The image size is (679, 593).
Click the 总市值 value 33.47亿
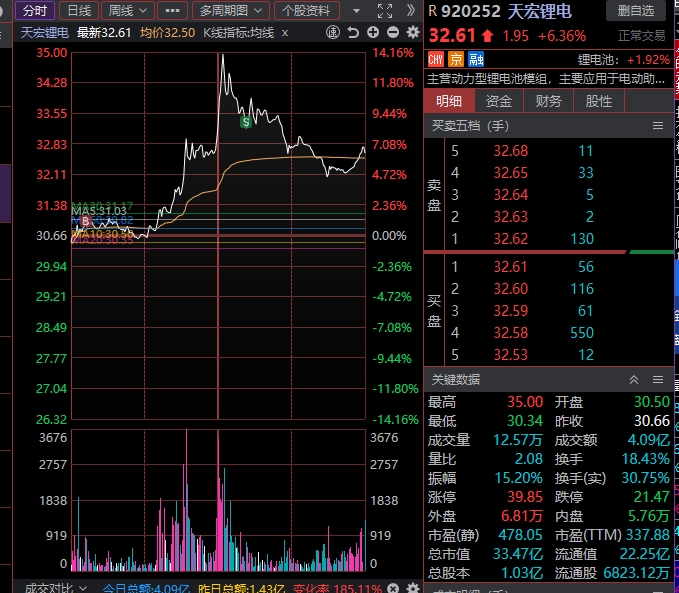tap(518, 554)
